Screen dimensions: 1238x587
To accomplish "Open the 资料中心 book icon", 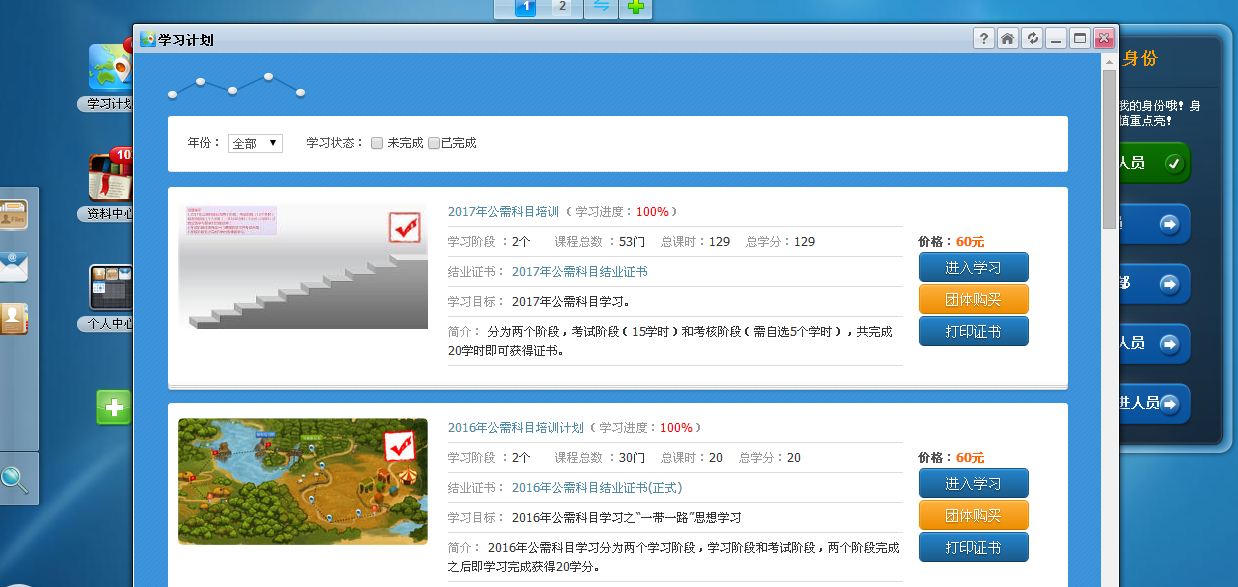I will pyautogui.click(x=110, y=178).
